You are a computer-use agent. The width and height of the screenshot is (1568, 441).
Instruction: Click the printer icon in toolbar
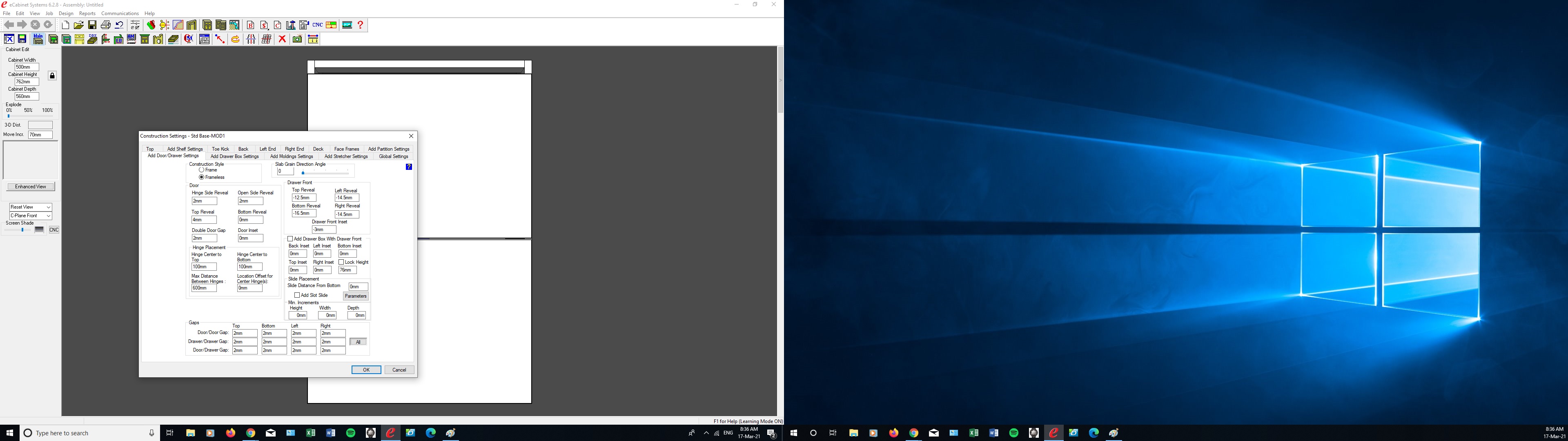tap(105, 25)
